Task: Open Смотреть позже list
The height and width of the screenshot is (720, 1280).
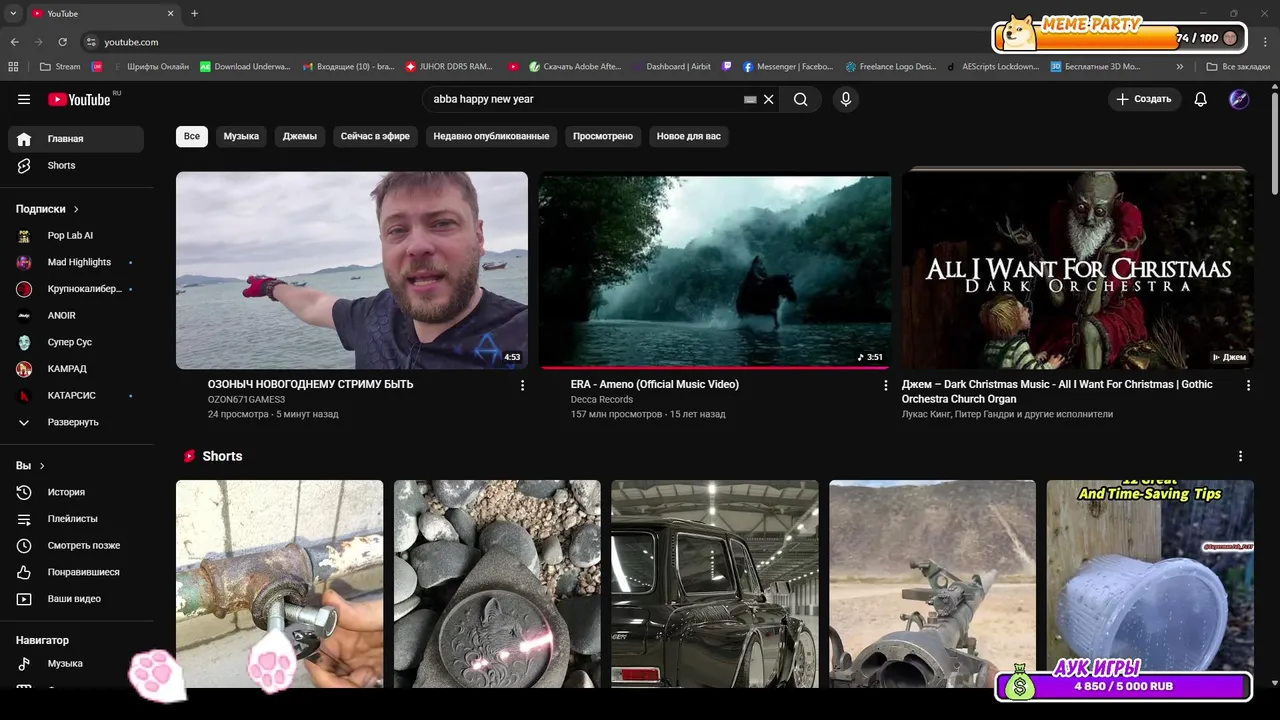Action: coord(76,546)
